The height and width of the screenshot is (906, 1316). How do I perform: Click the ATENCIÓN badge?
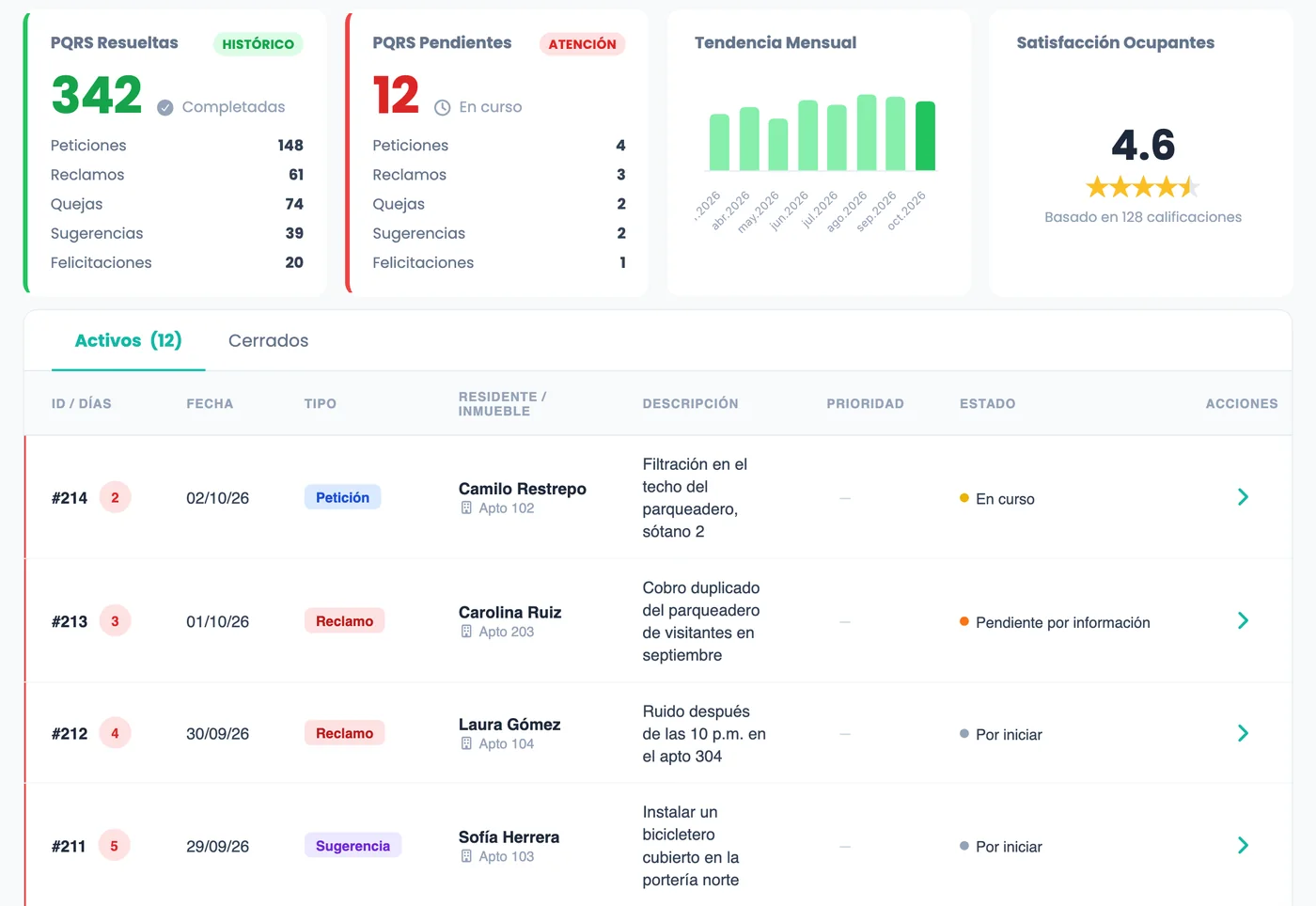(x=583, y=44)
